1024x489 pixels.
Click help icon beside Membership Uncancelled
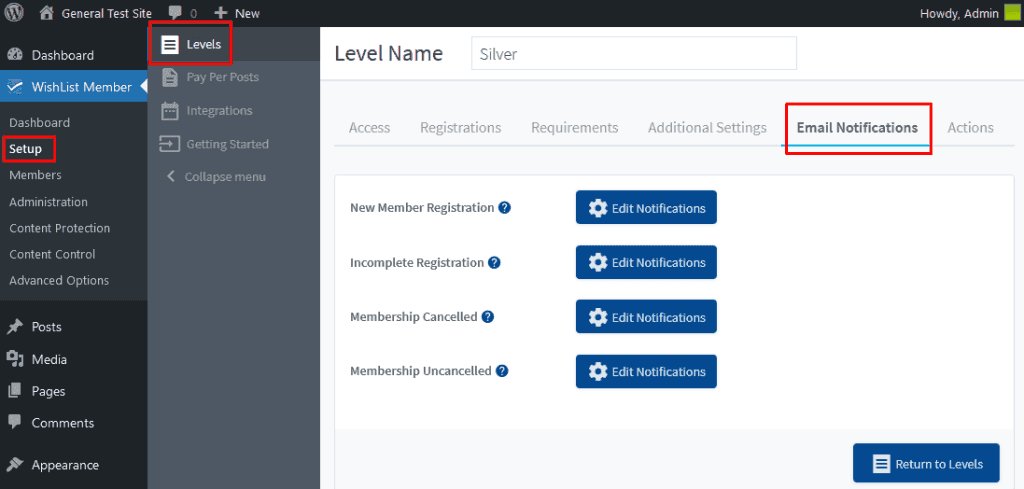tap(502, 371)
